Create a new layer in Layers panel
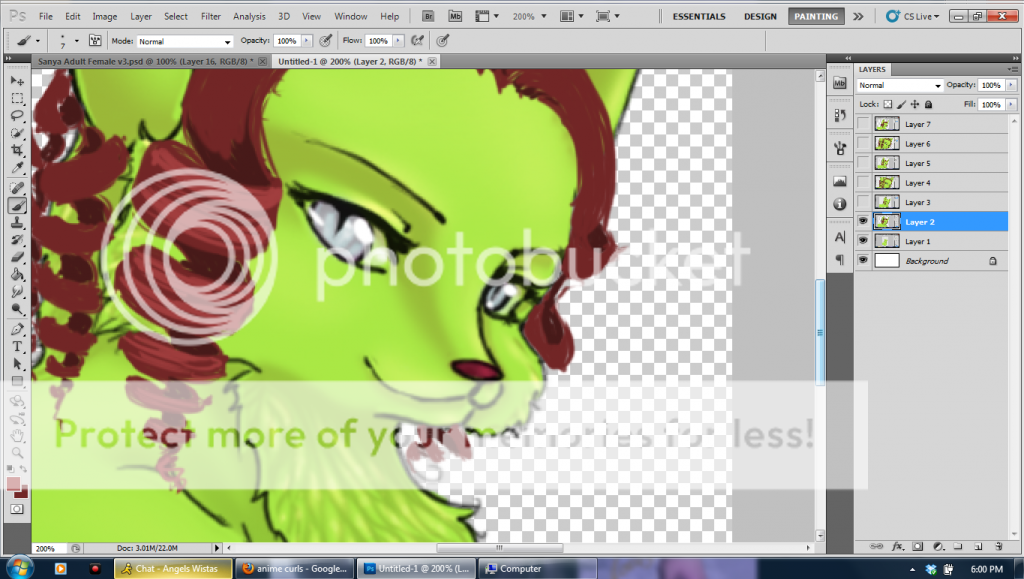Image resolution: width=1024 pixels, height=579 pixels. point(977,546)
